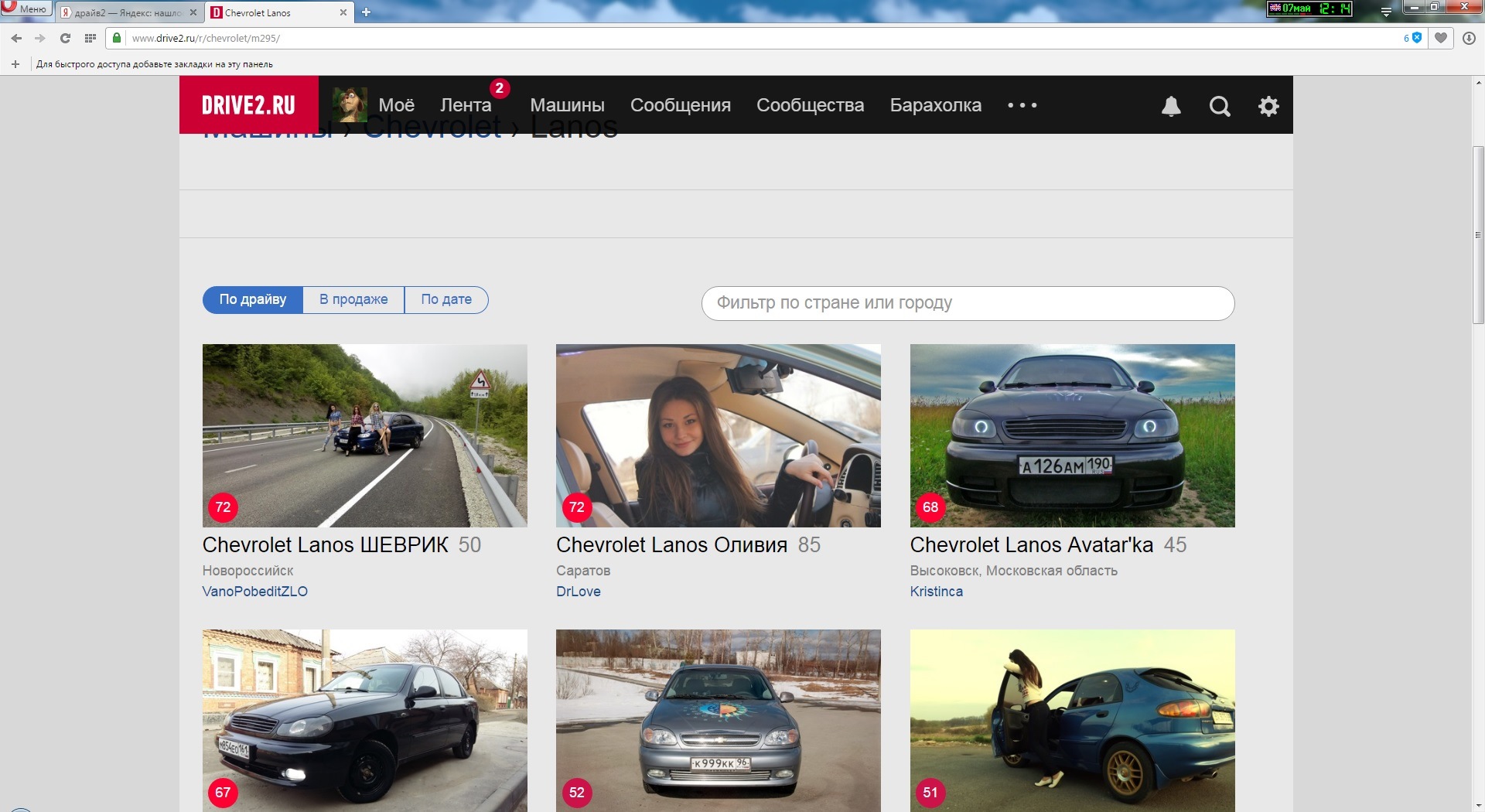Open user VanoPobeditZLO profile

(255, 592)
